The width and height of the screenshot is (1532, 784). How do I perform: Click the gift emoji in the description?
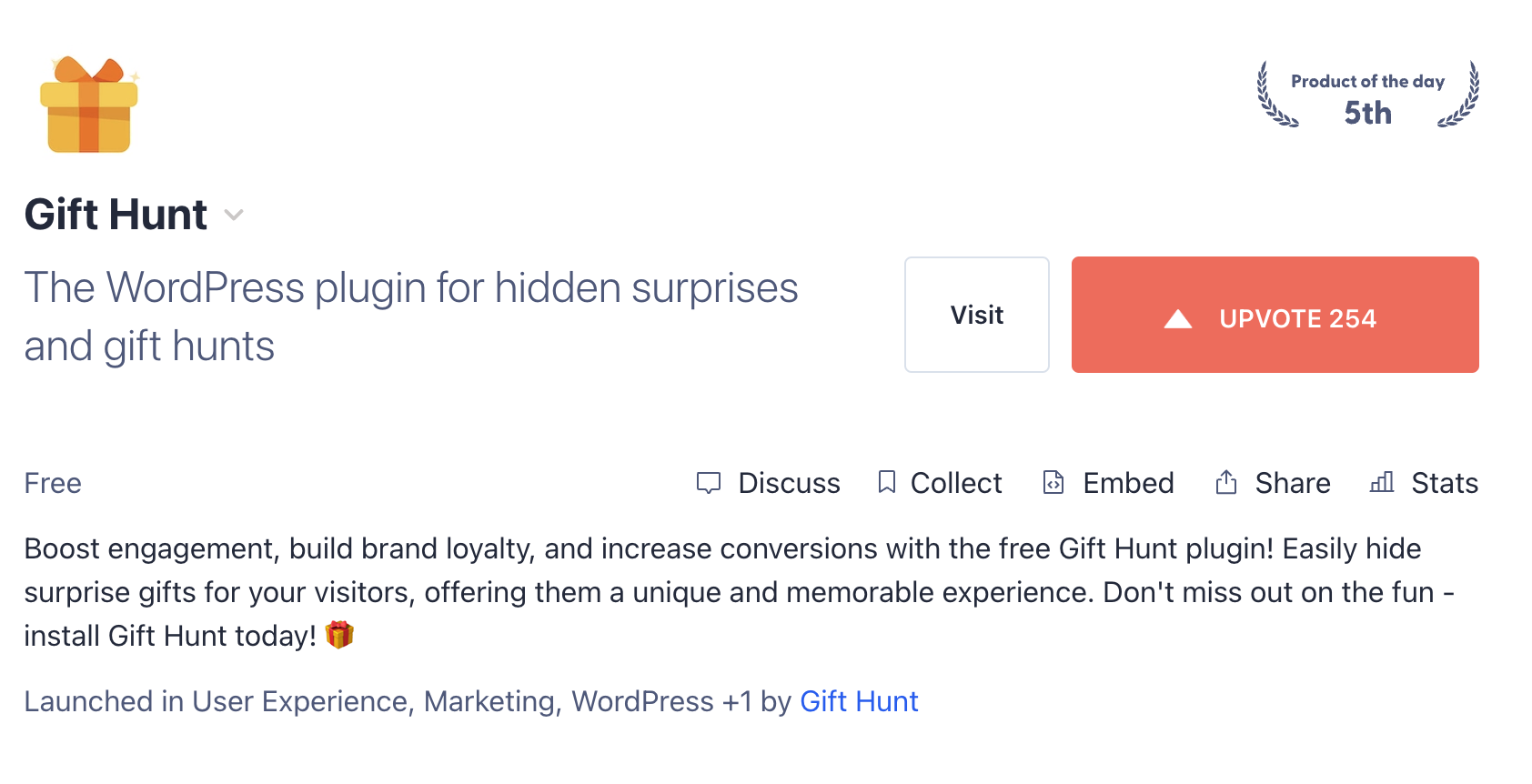pos(339,635)
